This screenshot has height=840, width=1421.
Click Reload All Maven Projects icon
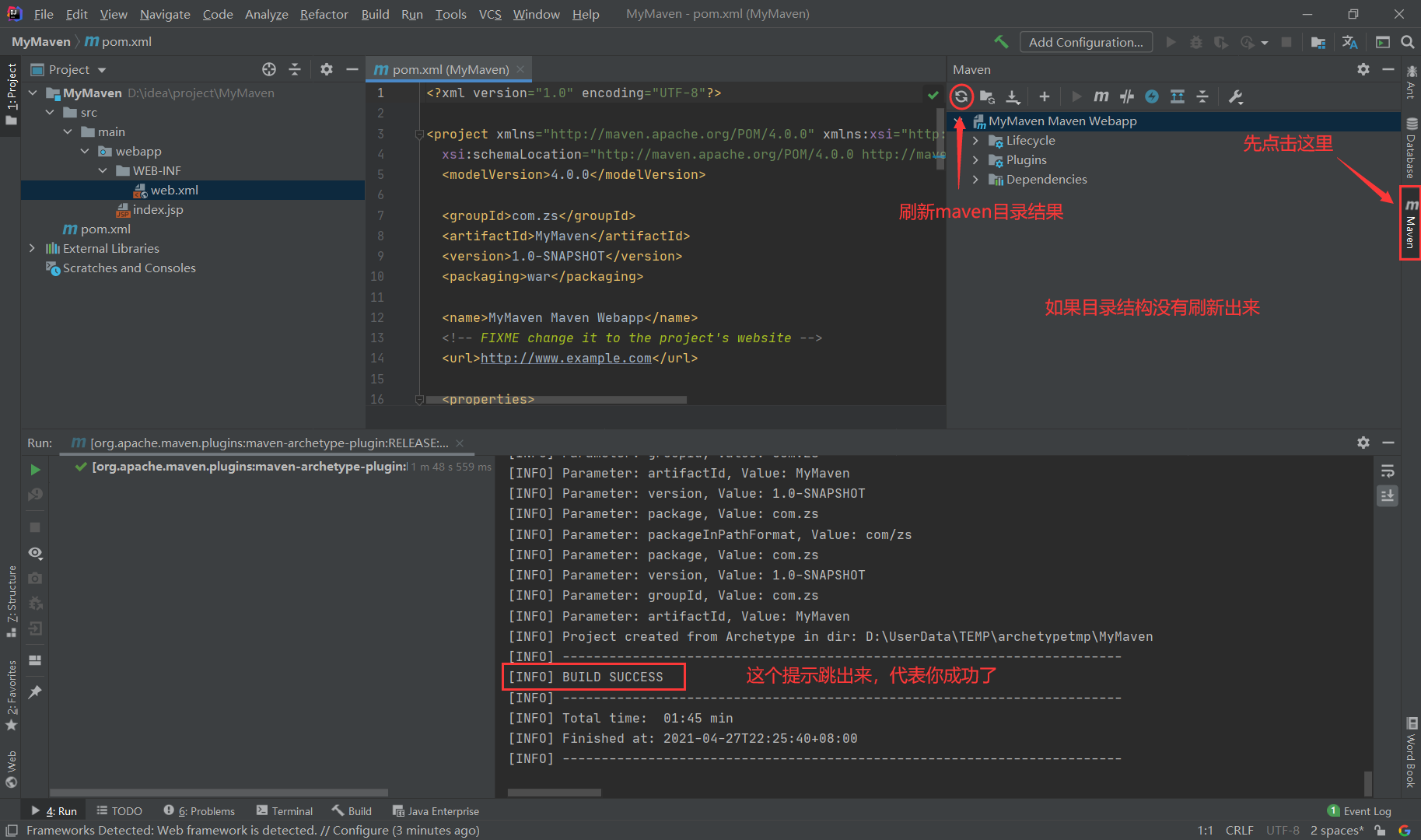coord(961,96)
